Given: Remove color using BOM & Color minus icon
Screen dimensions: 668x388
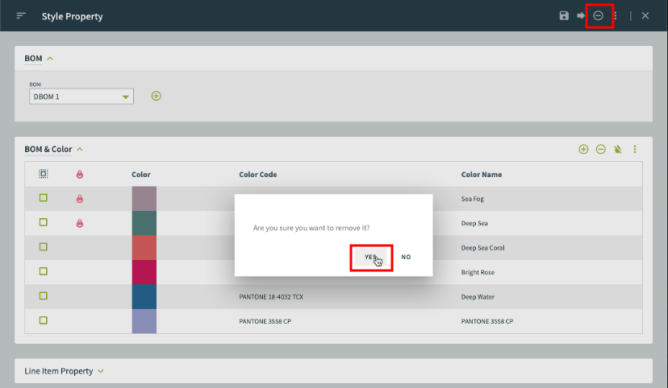Looking at the screenshot, I should [601, 149].
